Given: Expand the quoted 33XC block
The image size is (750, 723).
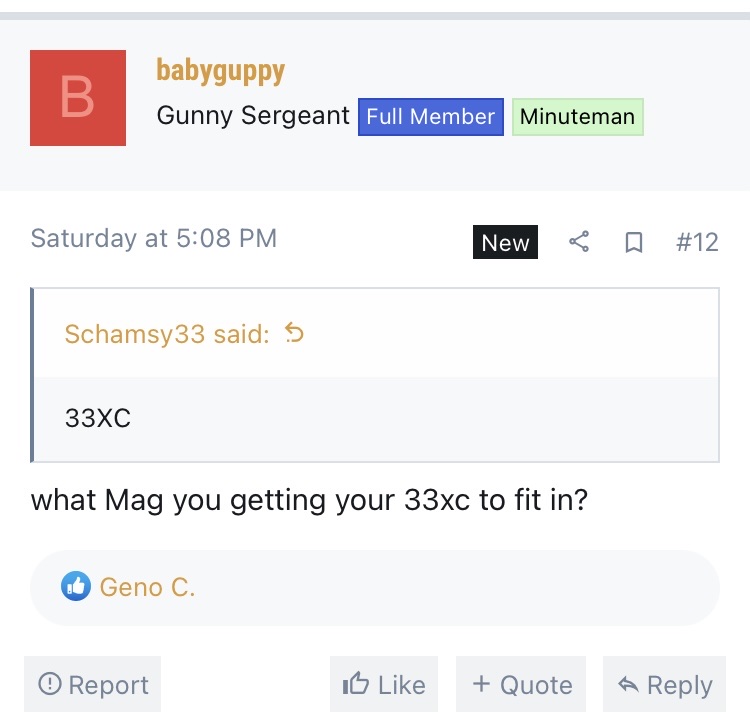Looking at the screenshot, I should pyautogui.click(x=376, y=419).
